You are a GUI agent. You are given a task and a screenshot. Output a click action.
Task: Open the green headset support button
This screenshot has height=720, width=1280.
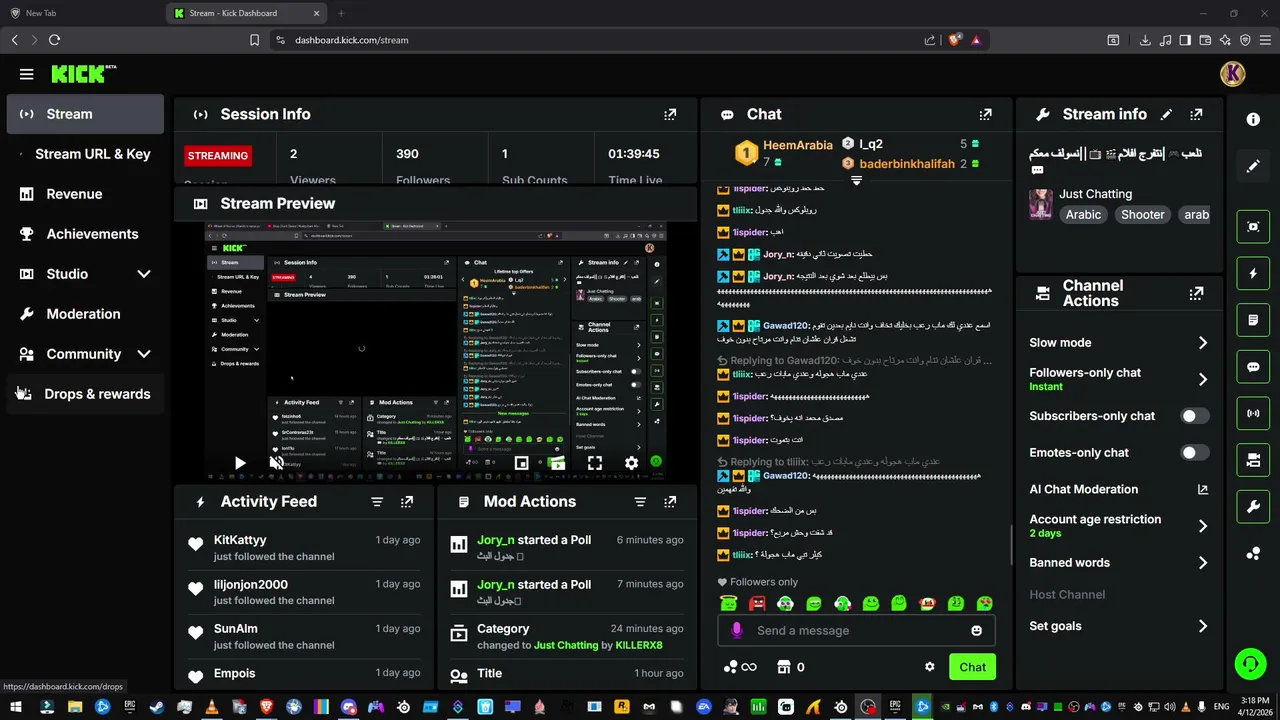pyautogui.click(x=1250, y=663)
